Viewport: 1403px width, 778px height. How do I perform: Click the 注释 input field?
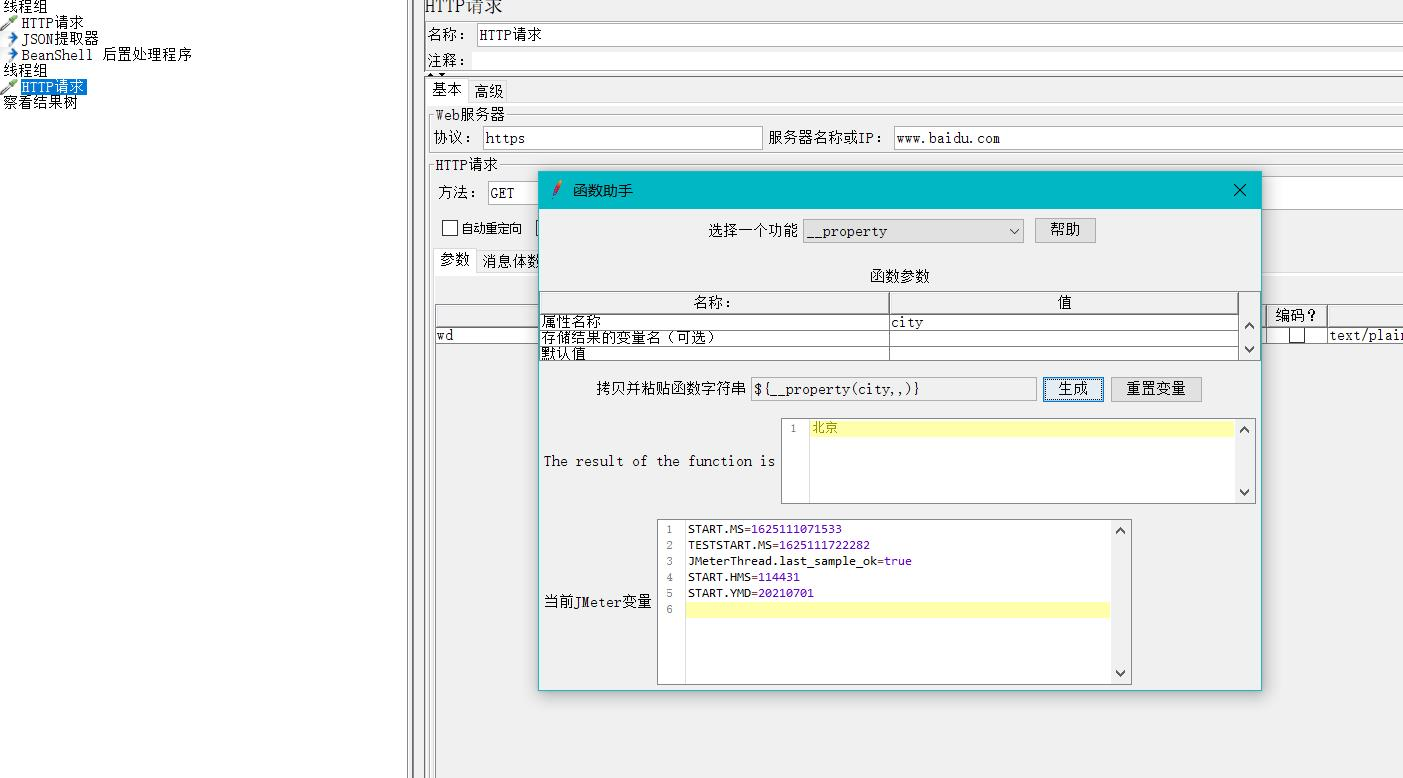coord(937,61)
